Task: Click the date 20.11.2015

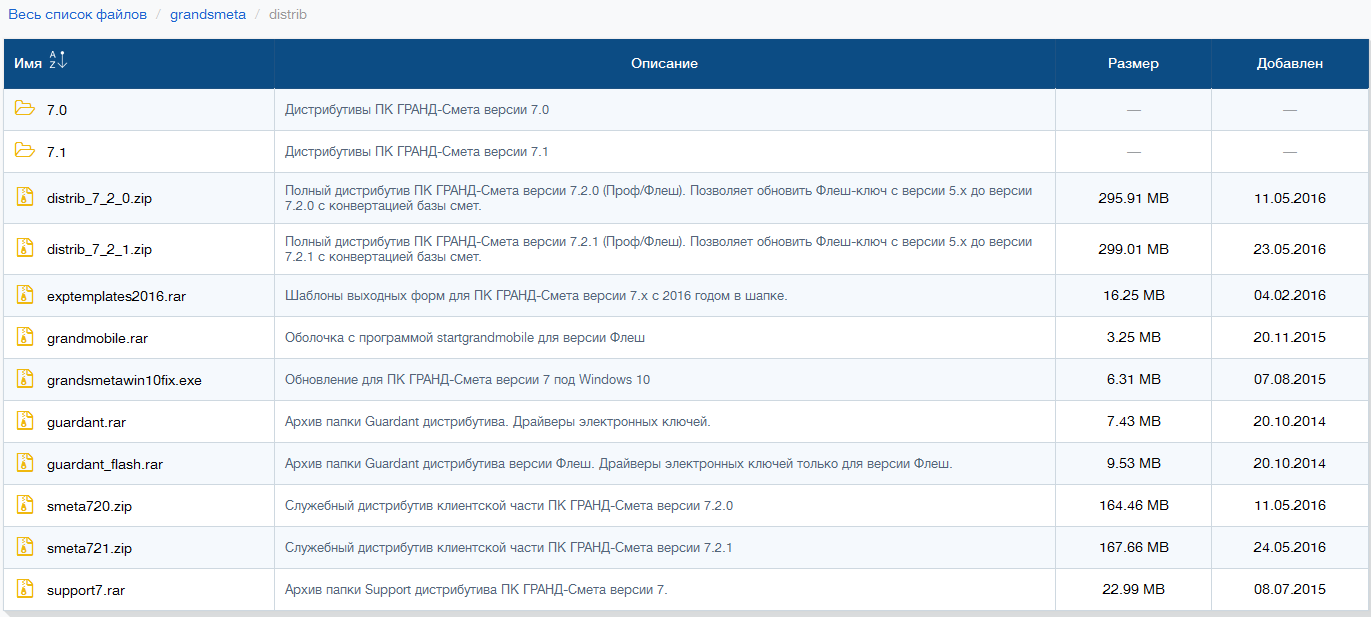Action: pyautogui.click(x=1290, y=338)
